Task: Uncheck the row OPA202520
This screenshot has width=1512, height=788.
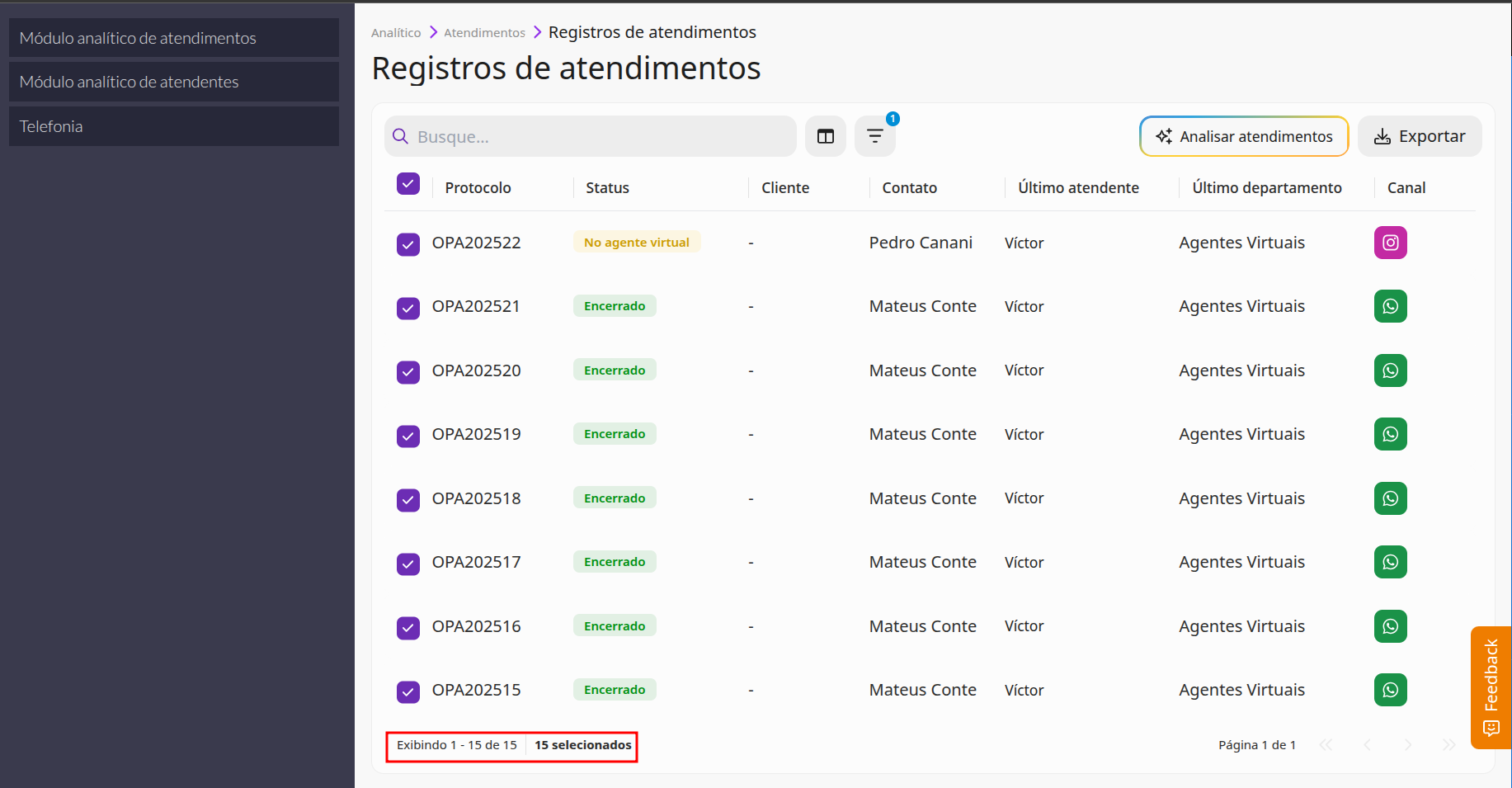Action: (x=408, y=372)
